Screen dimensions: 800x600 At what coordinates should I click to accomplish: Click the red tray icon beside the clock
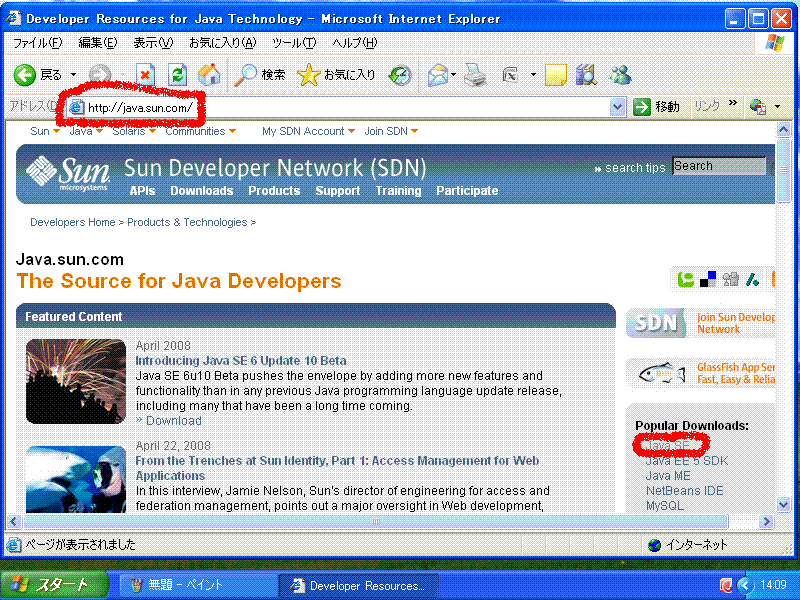(x=725, y=585)
